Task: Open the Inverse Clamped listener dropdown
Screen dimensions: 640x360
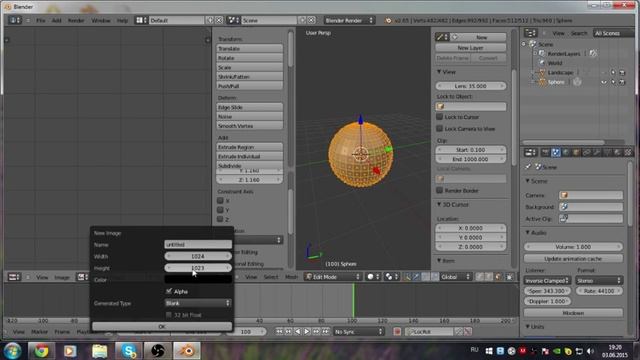Action: tap(547, 280)
